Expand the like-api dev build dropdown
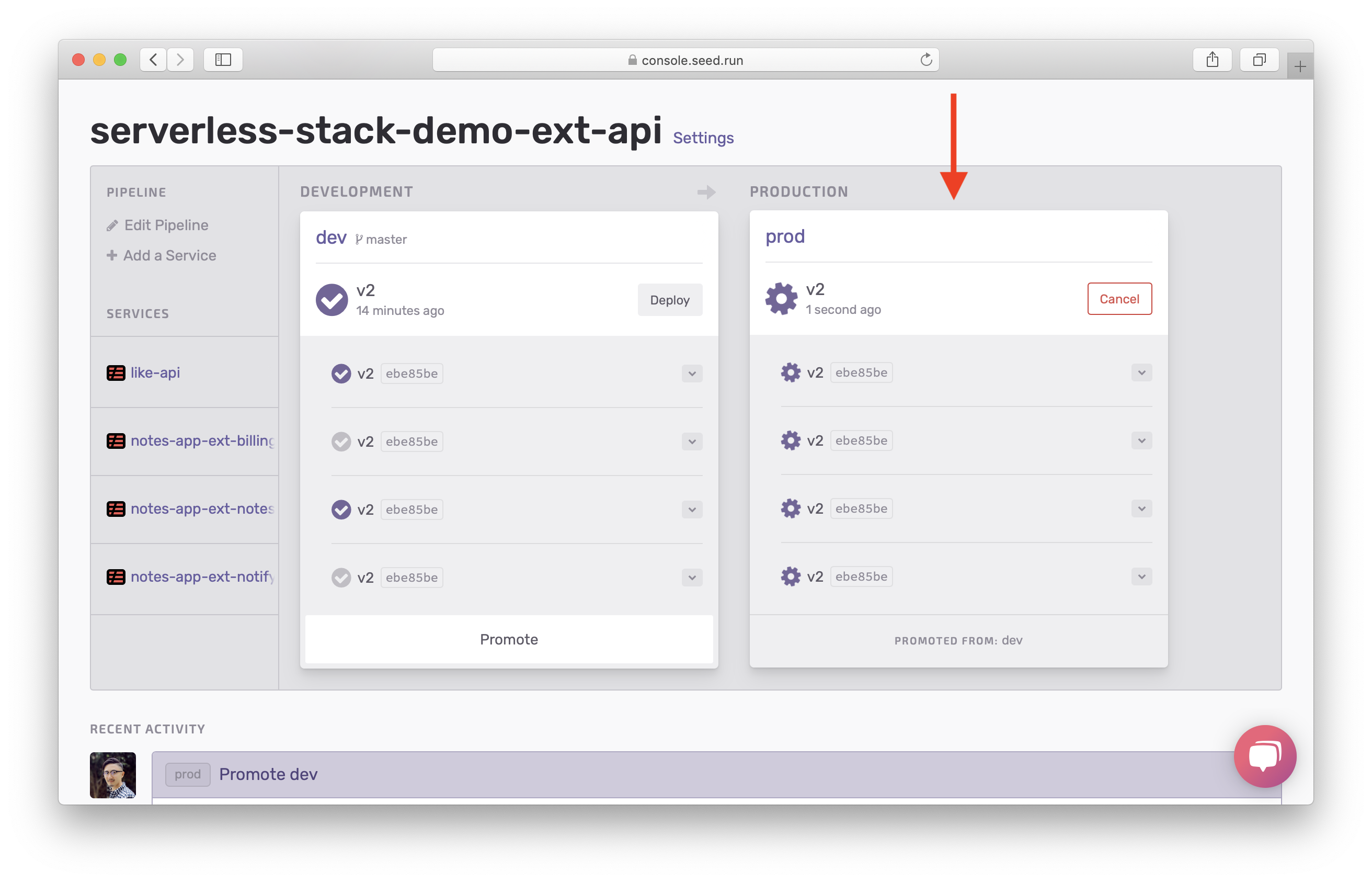 (691, 374)
